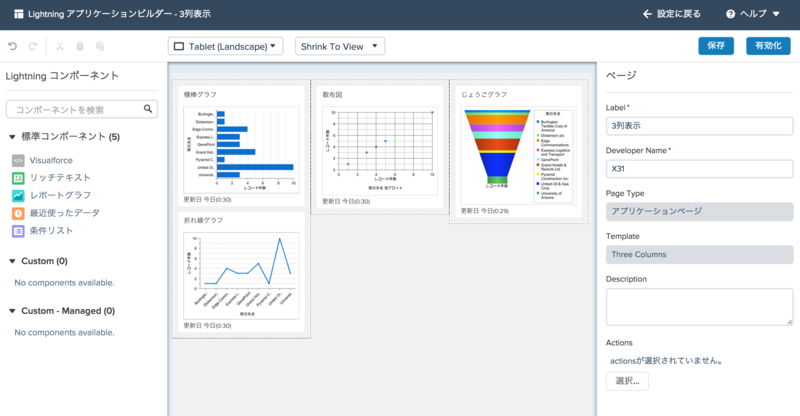Click the search magnifier icon
Screen dimensions: 800x416
pyautogui.click(x=148, y=109)
